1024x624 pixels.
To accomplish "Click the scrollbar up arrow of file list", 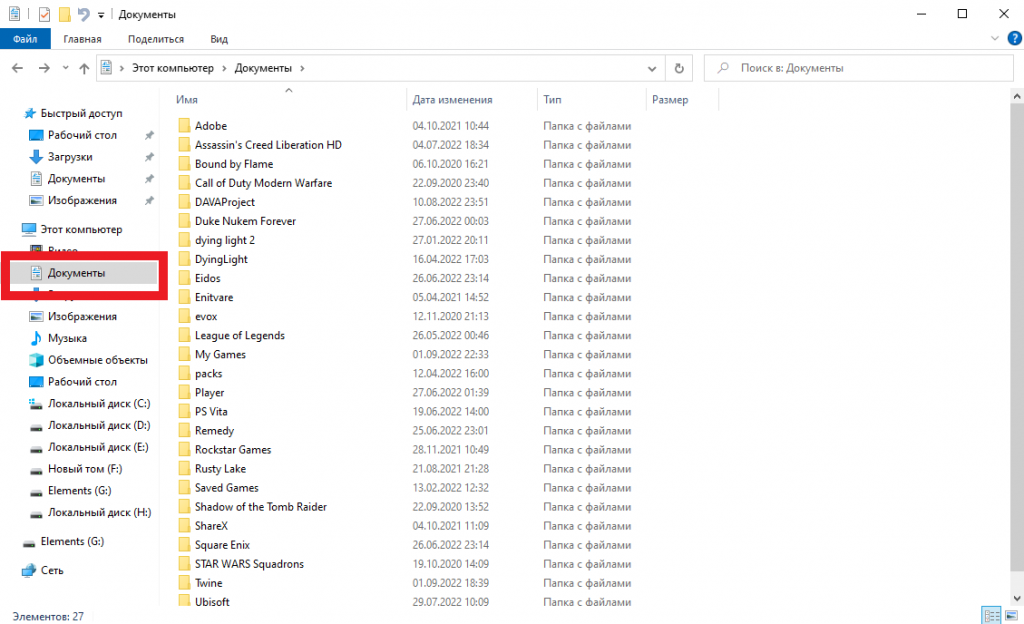I will coord(1017,96).
